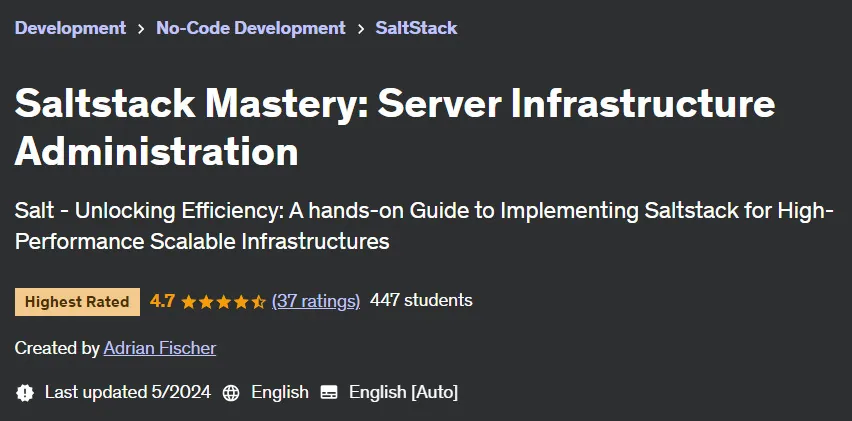
Task: Click the Highest Rated badge
Action: pos(77,302)
